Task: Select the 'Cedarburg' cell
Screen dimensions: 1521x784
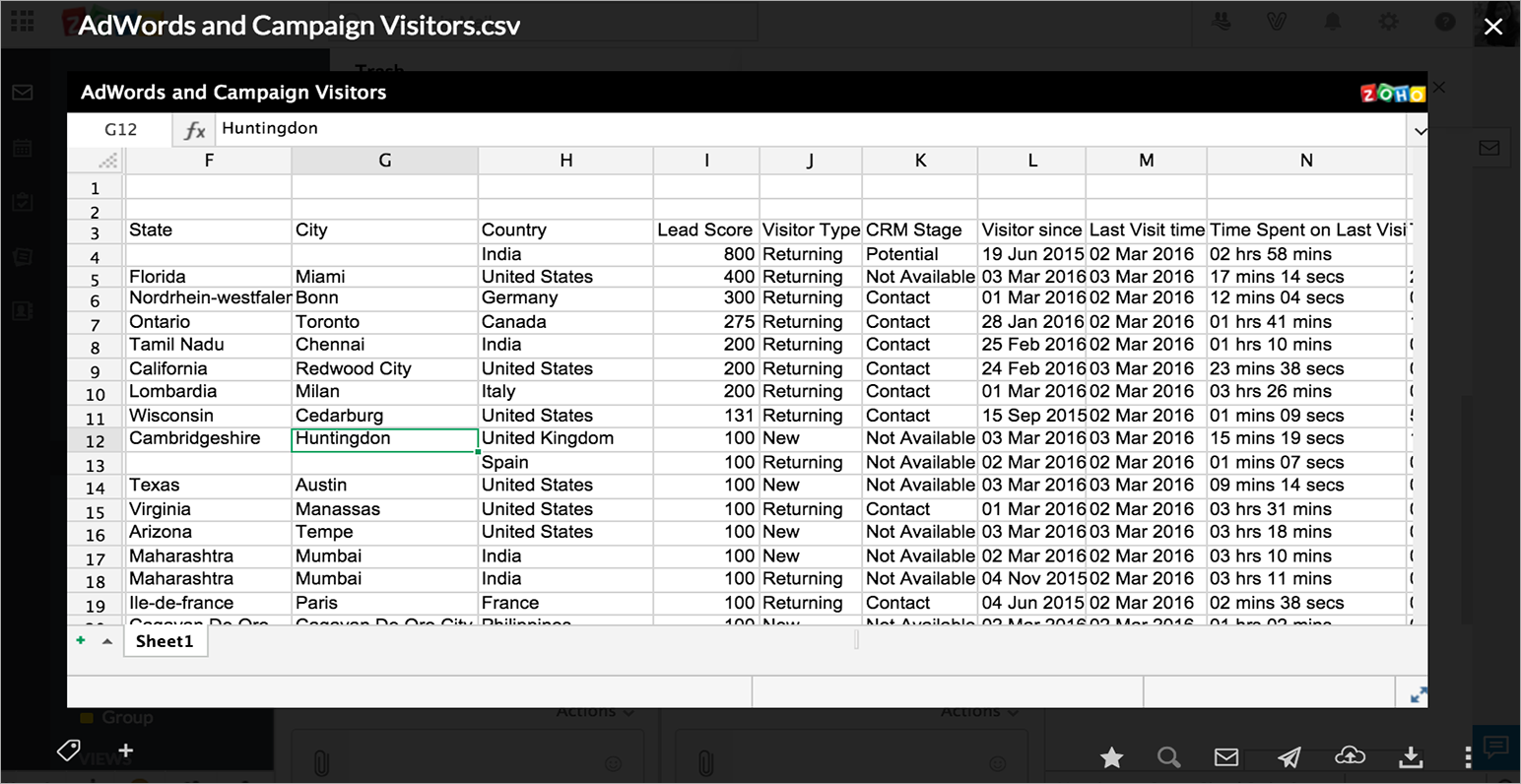Action: (385, 416)
